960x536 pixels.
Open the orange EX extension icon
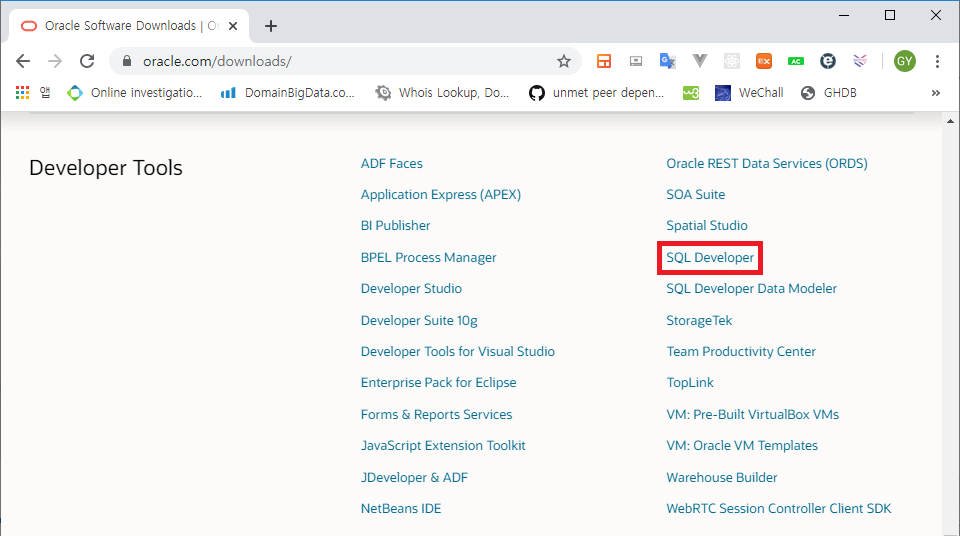point(763,61)
